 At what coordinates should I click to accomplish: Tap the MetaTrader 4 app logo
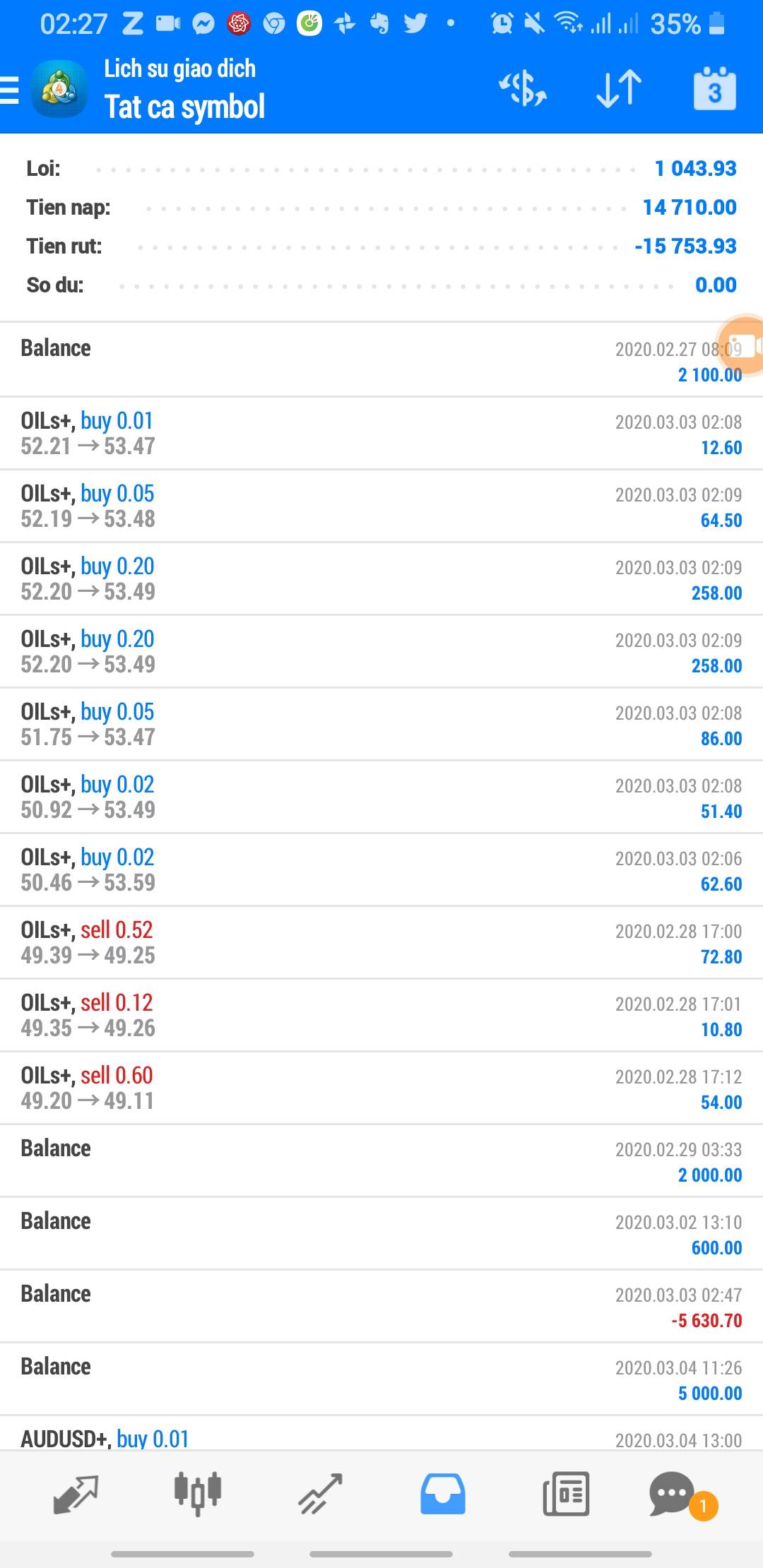click(x=59, y=90)
